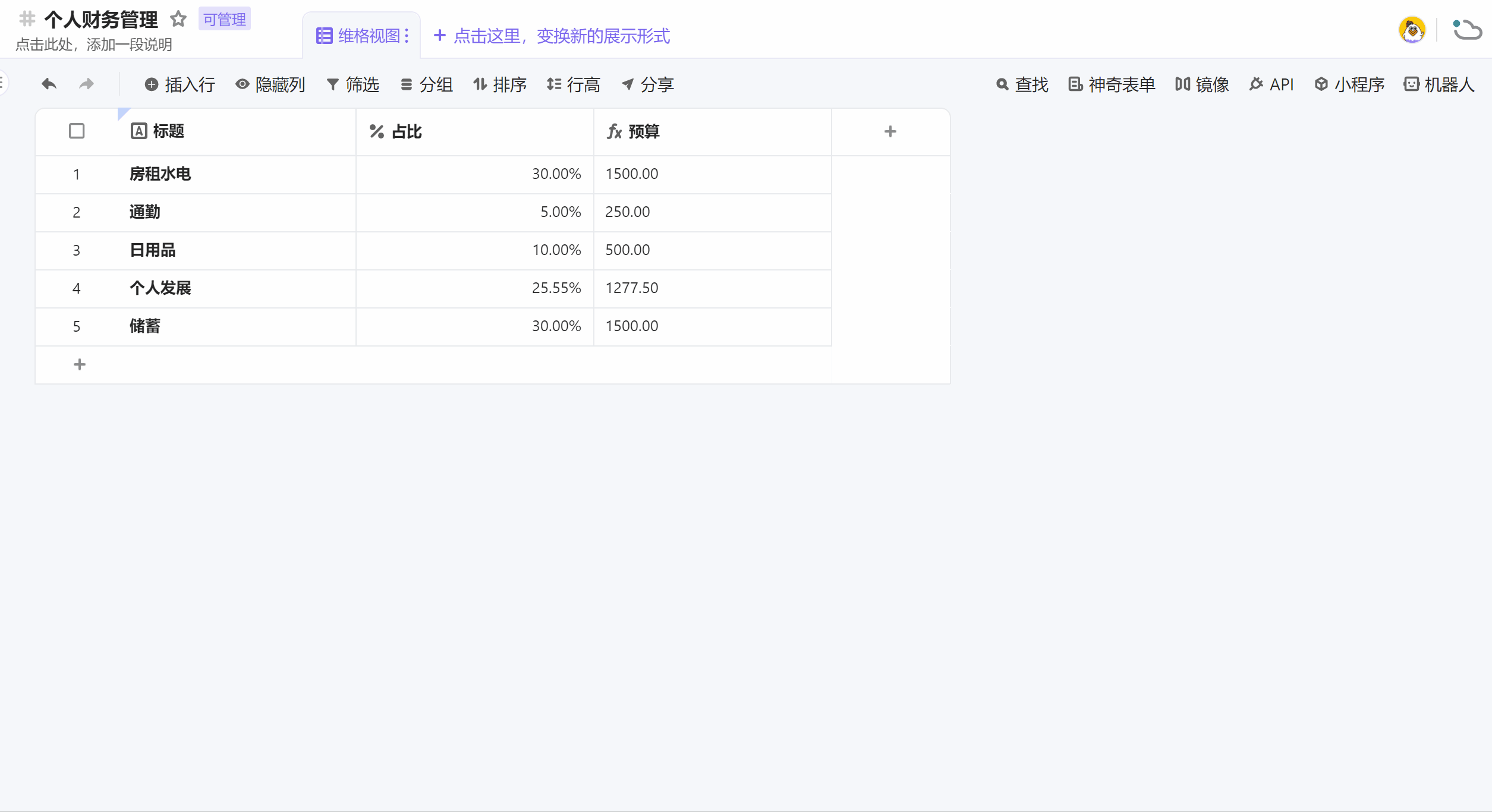Select the 插入行 (insert row) icon
This screenshot has height=812, width=1492.
pos(152,84)
